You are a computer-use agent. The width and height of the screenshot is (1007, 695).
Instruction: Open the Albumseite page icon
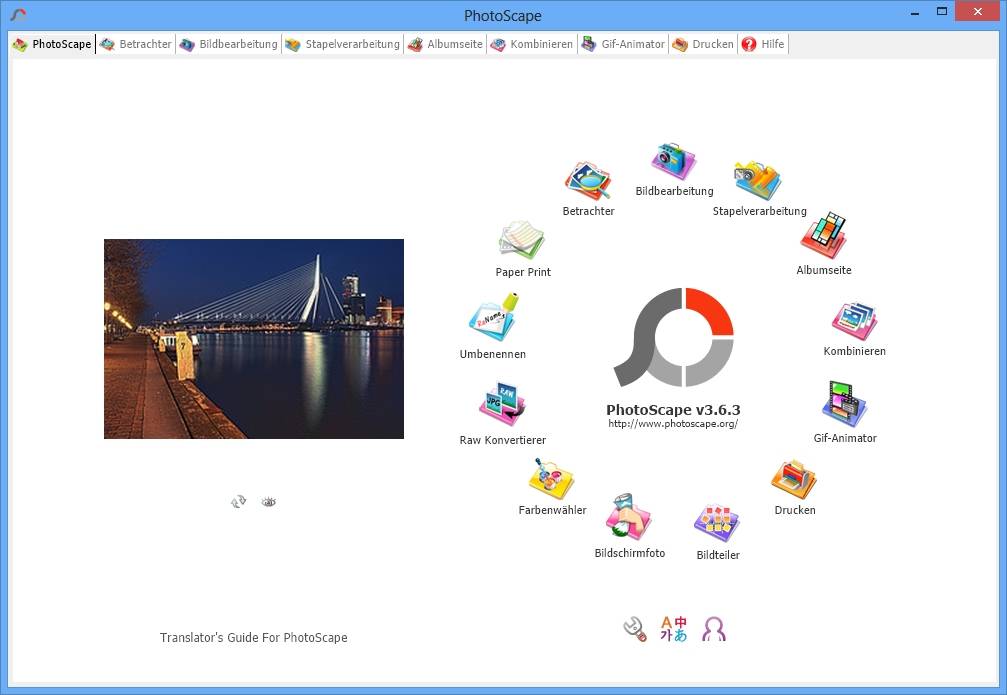click(x=824, y=237)
